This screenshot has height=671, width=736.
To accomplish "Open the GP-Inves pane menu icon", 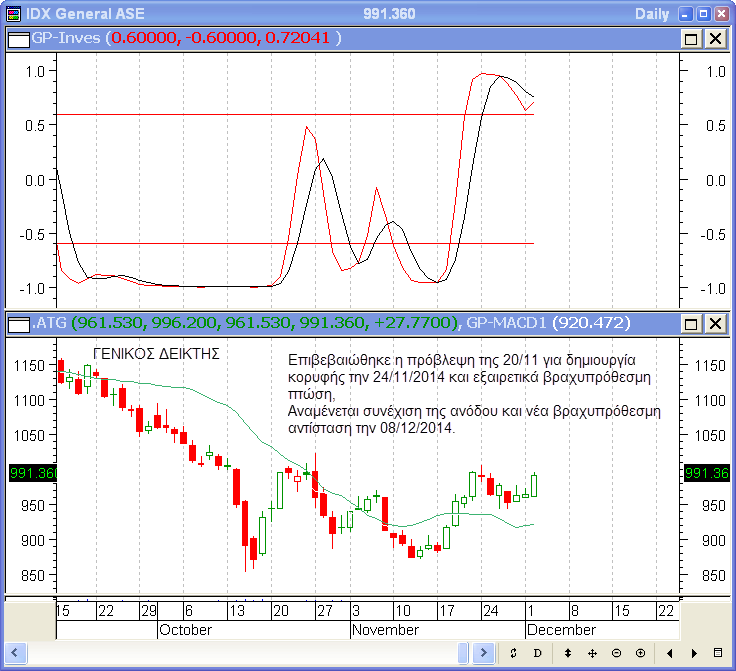I will (x=18, y=38).
